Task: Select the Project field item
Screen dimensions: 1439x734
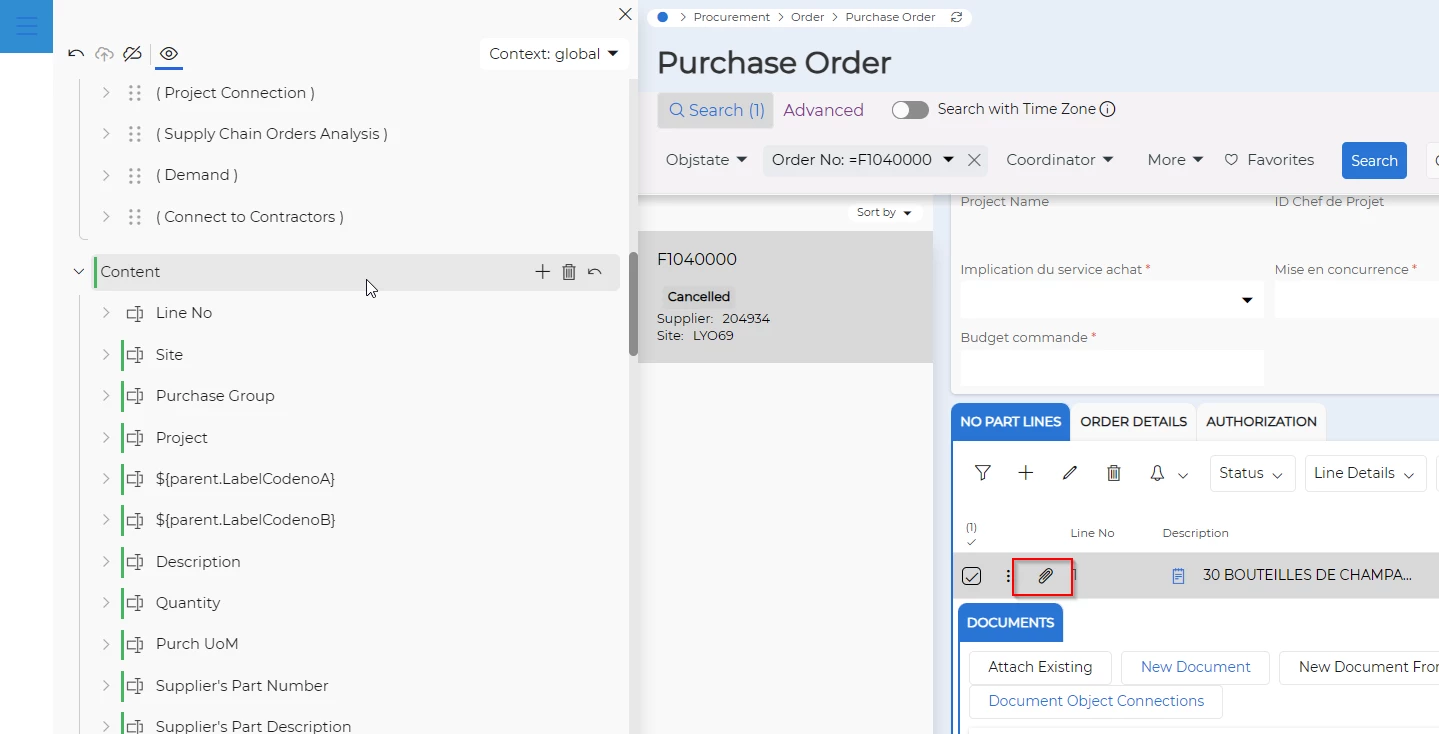Action: [x=182, y=438]
